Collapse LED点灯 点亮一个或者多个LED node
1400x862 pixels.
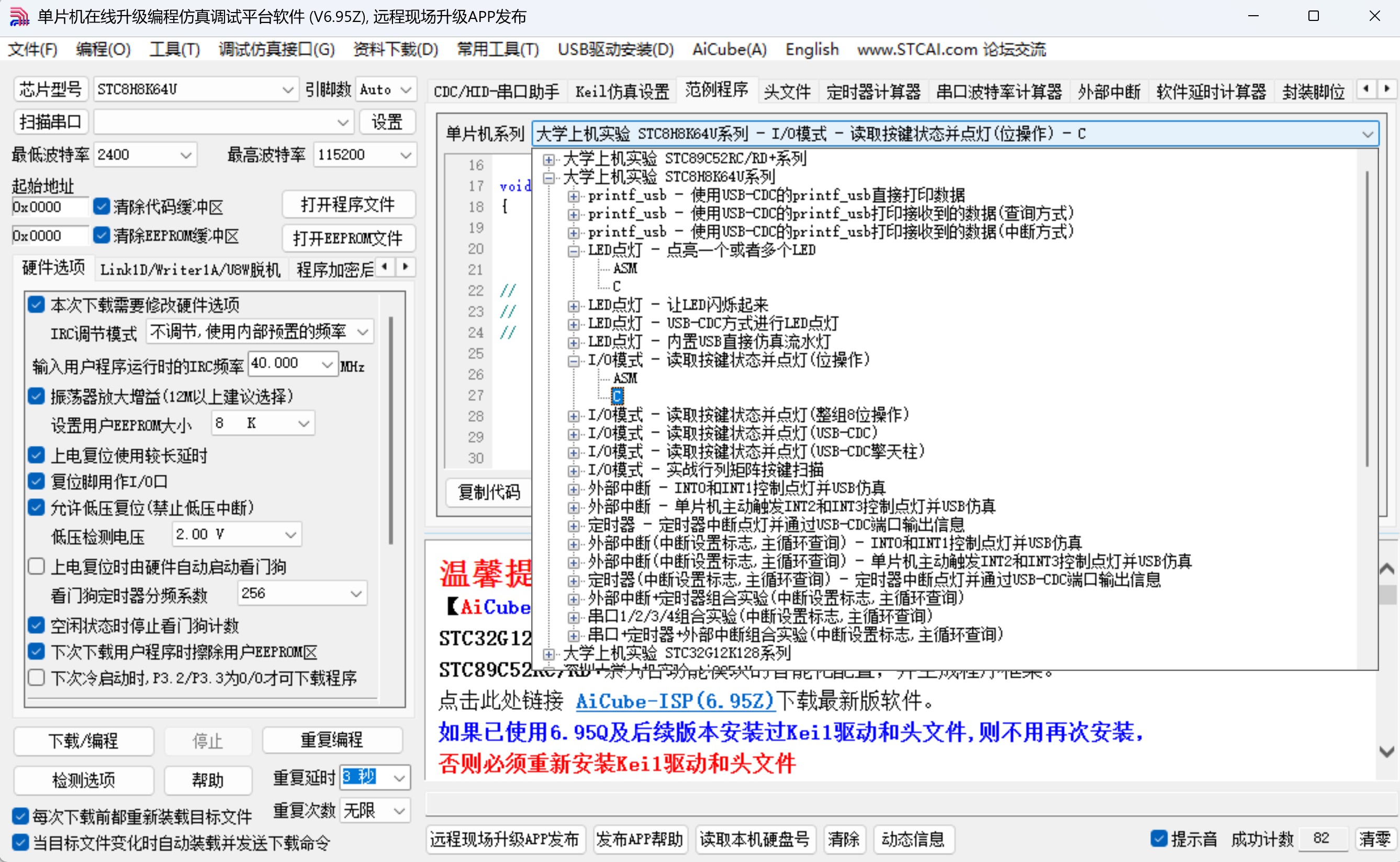[x=574, y=251]
